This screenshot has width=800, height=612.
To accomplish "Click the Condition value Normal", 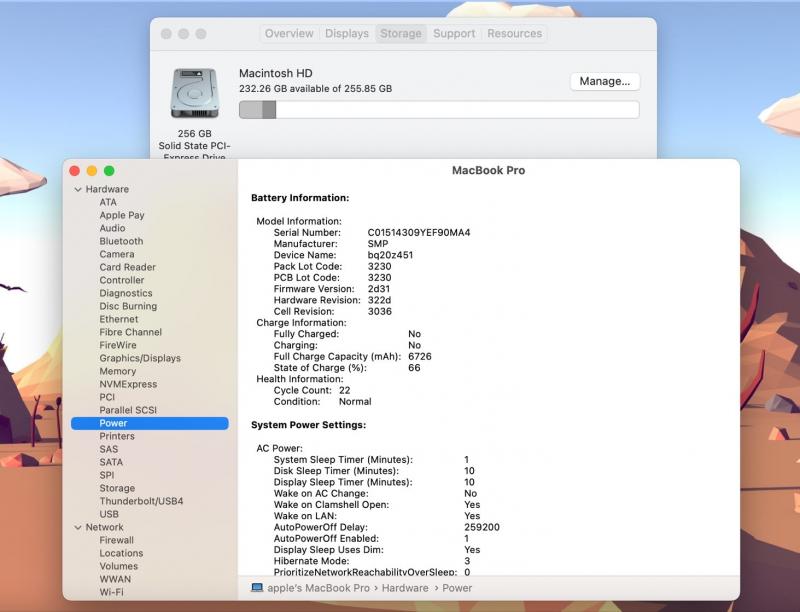I will [x=355, y=401].
